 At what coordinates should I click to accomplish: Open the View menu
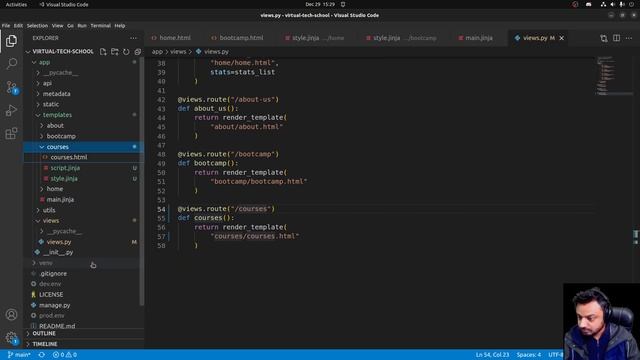[x=57, y=25]
